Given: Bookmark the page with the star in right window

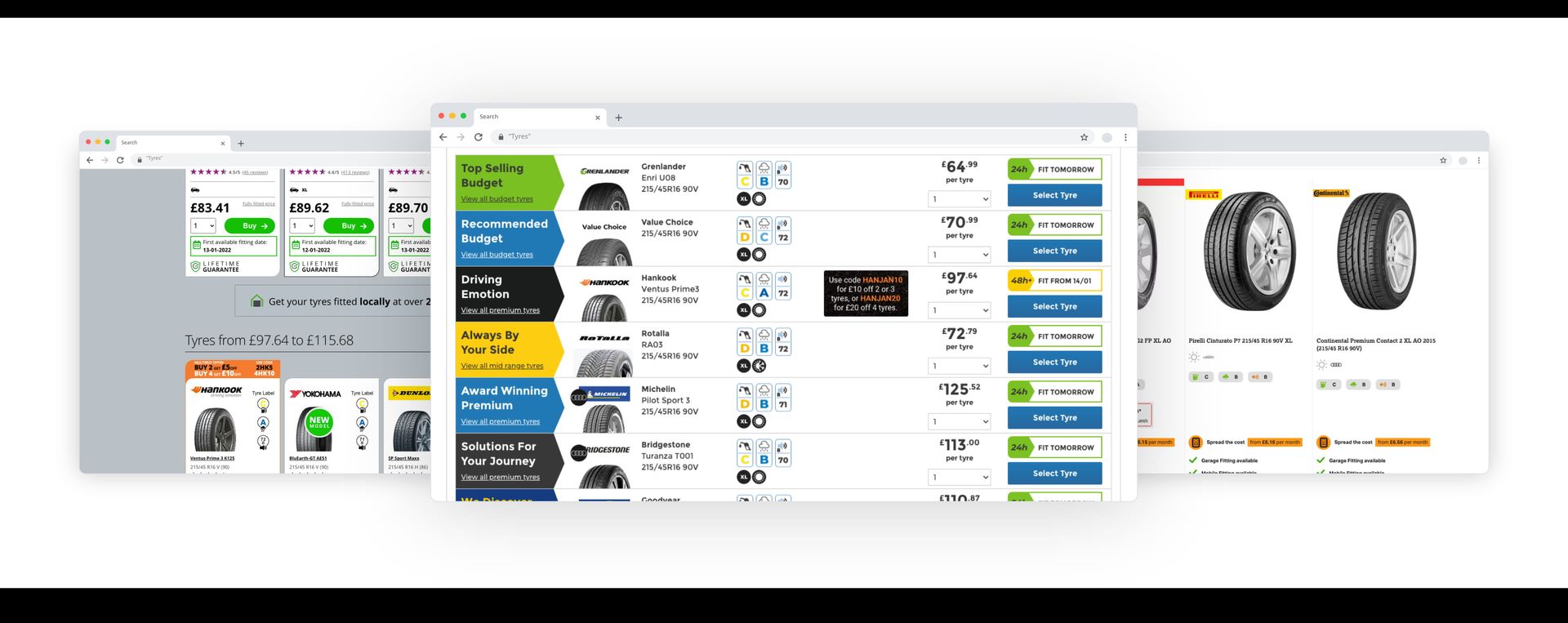Looking at the screenshot, I should tap(1443, 161).
